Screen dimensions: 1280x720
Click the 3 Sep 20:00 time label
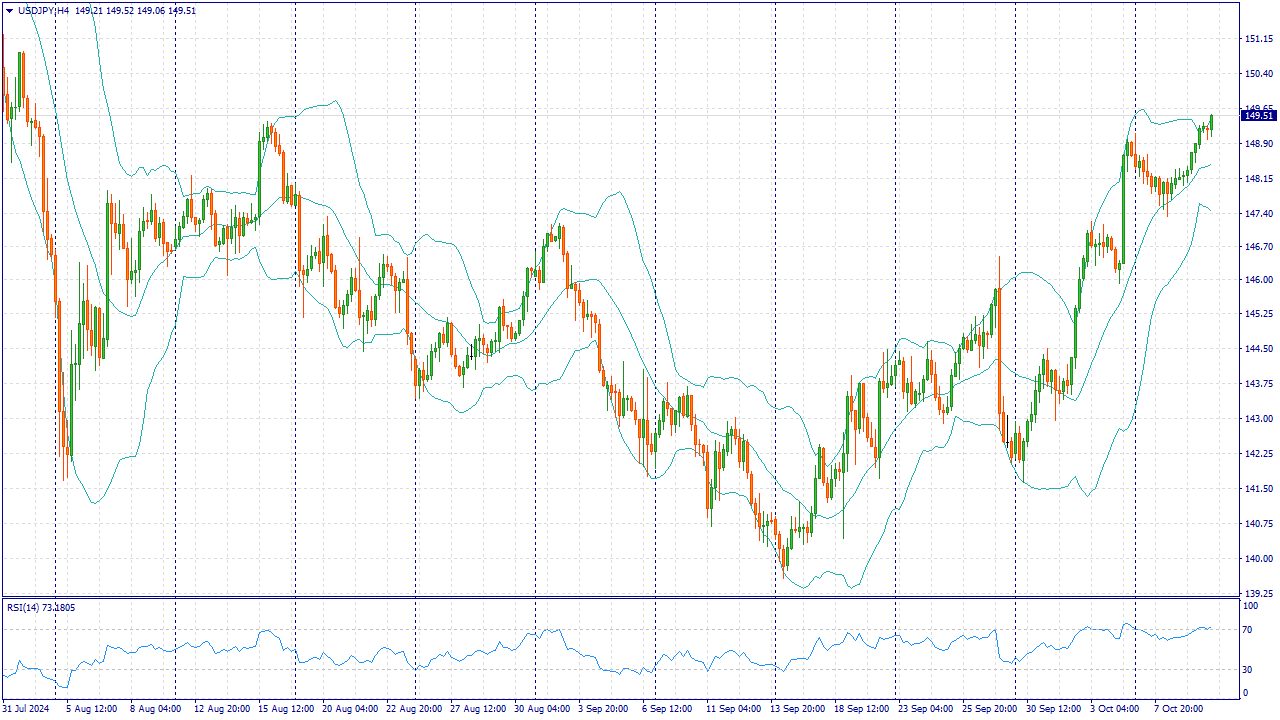point(603,709)
